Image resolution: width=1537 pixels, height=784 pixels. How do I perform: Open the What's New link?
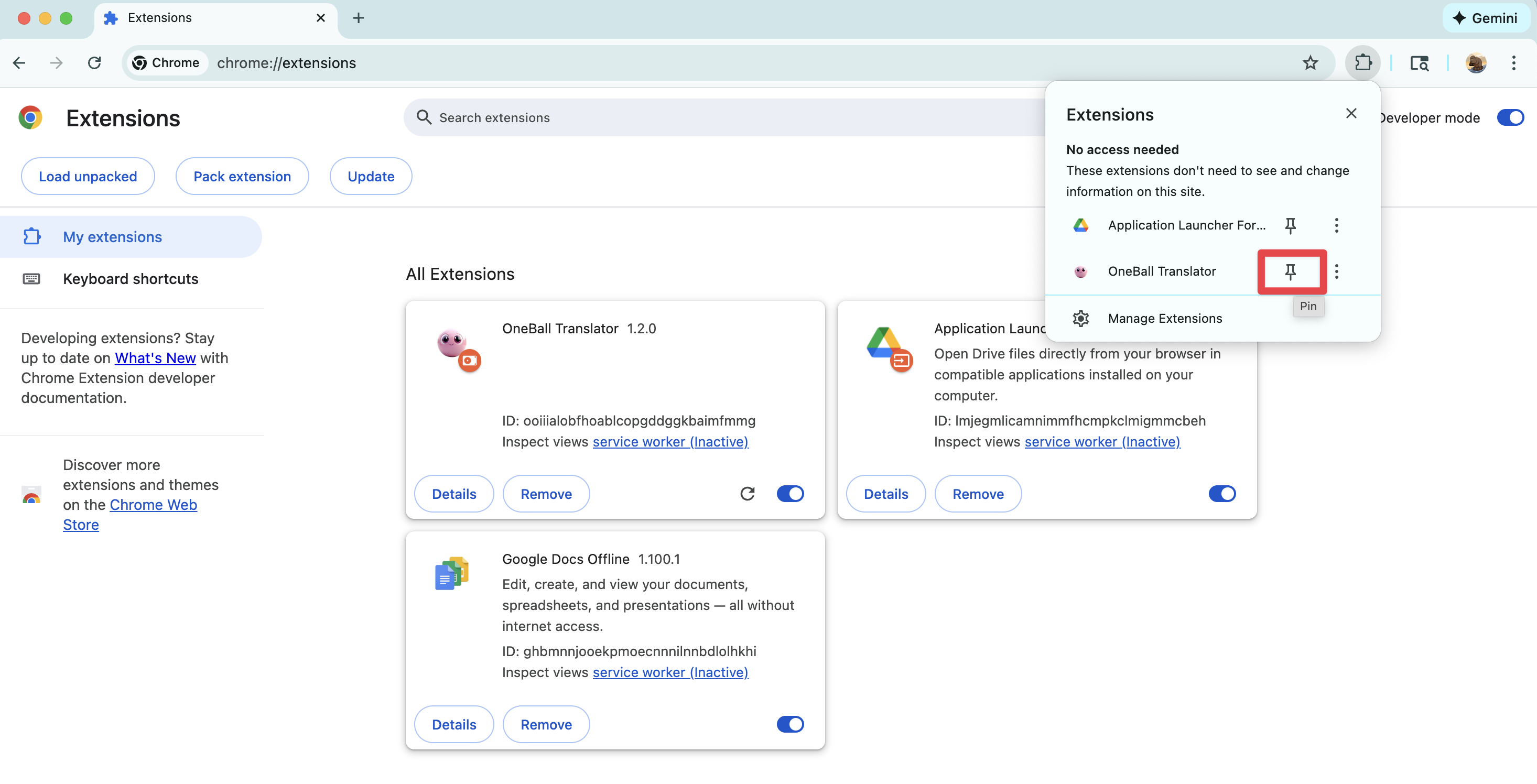click(x=155, y=358)
